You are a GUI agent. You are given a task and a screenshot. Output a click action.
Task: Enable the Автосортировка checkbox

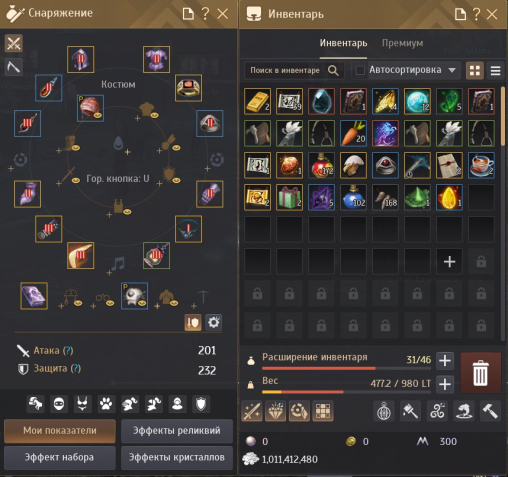click(x=360, y=70)
